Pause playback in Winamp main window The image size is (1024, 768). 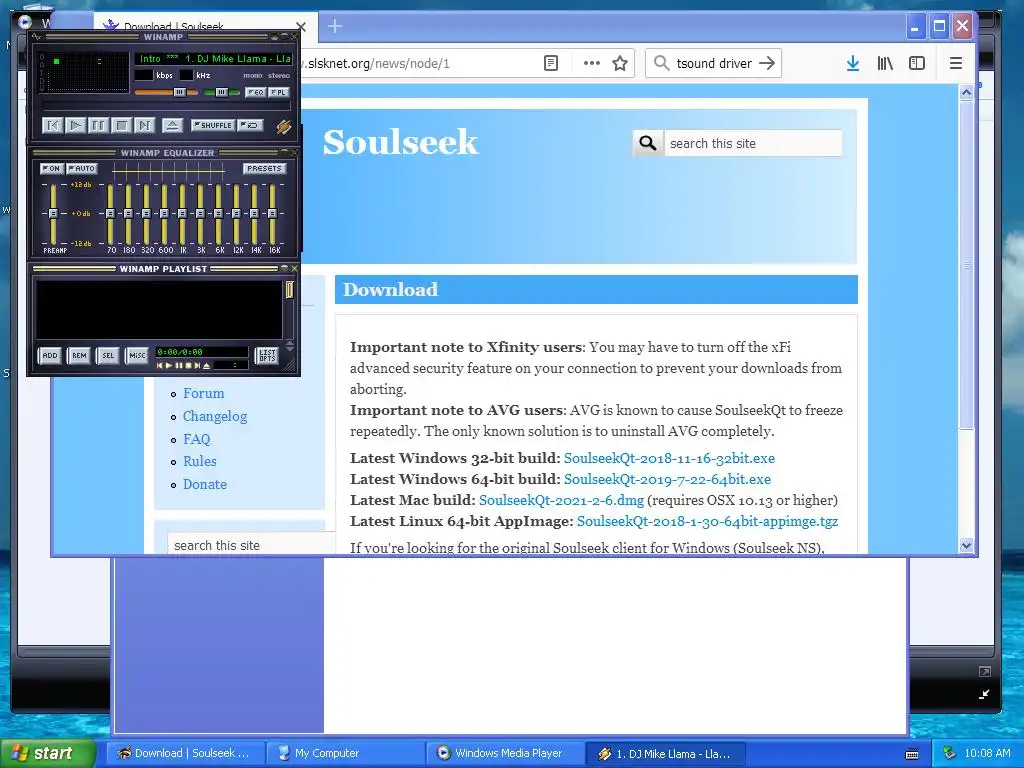coord(98,125)
